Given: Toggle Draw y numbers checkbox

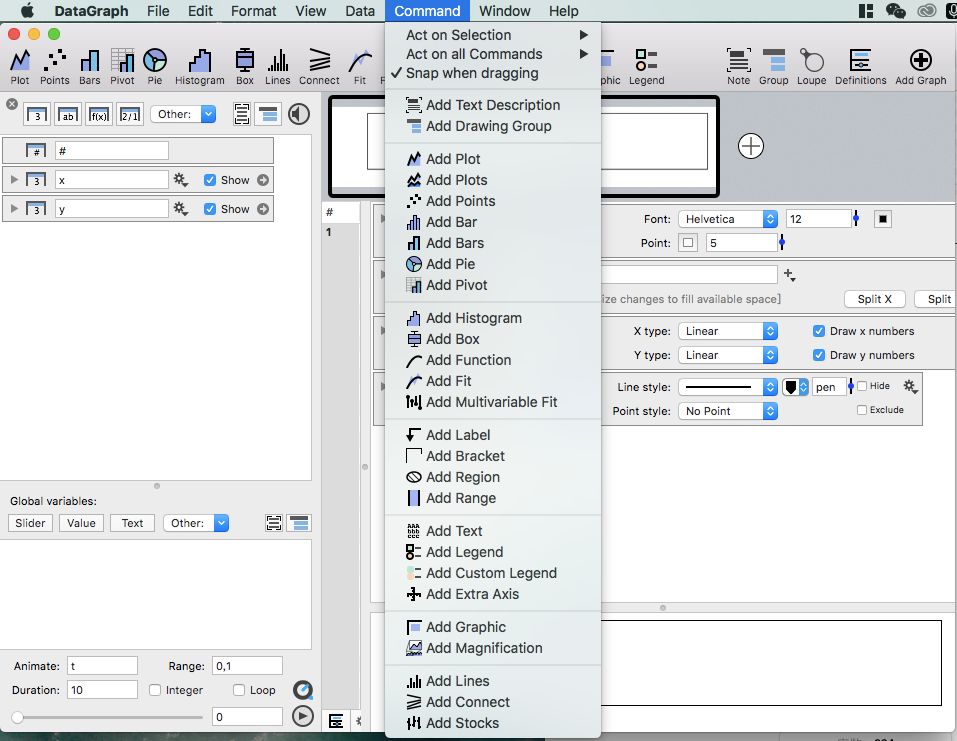Looking at the screenshot, I should (819, 355).
